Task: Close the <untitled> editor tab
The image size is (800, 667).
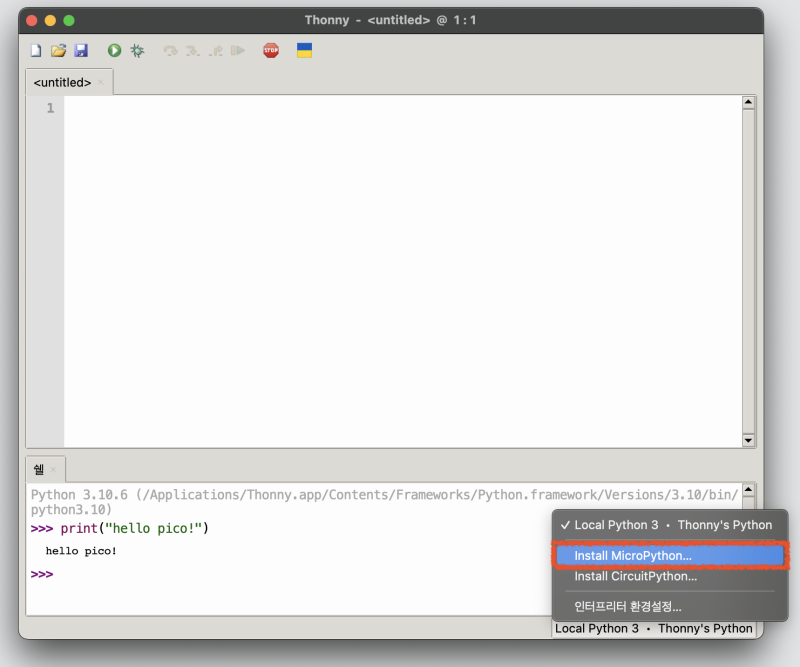Action: [x=101, y=82]
